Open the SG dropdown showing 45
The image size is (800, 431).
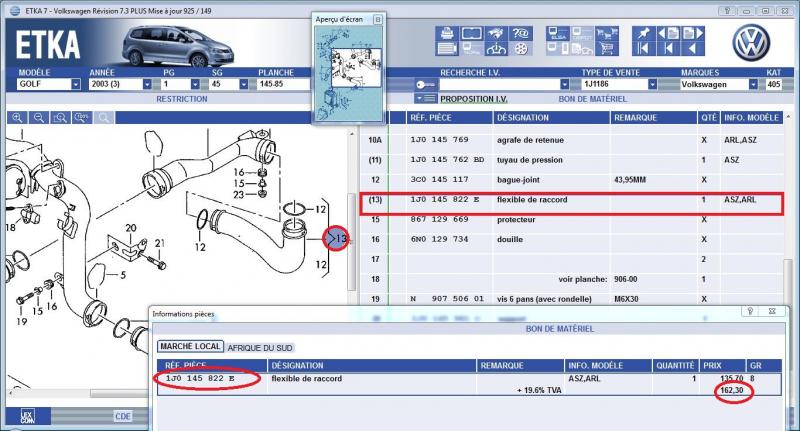pos(243,84)
